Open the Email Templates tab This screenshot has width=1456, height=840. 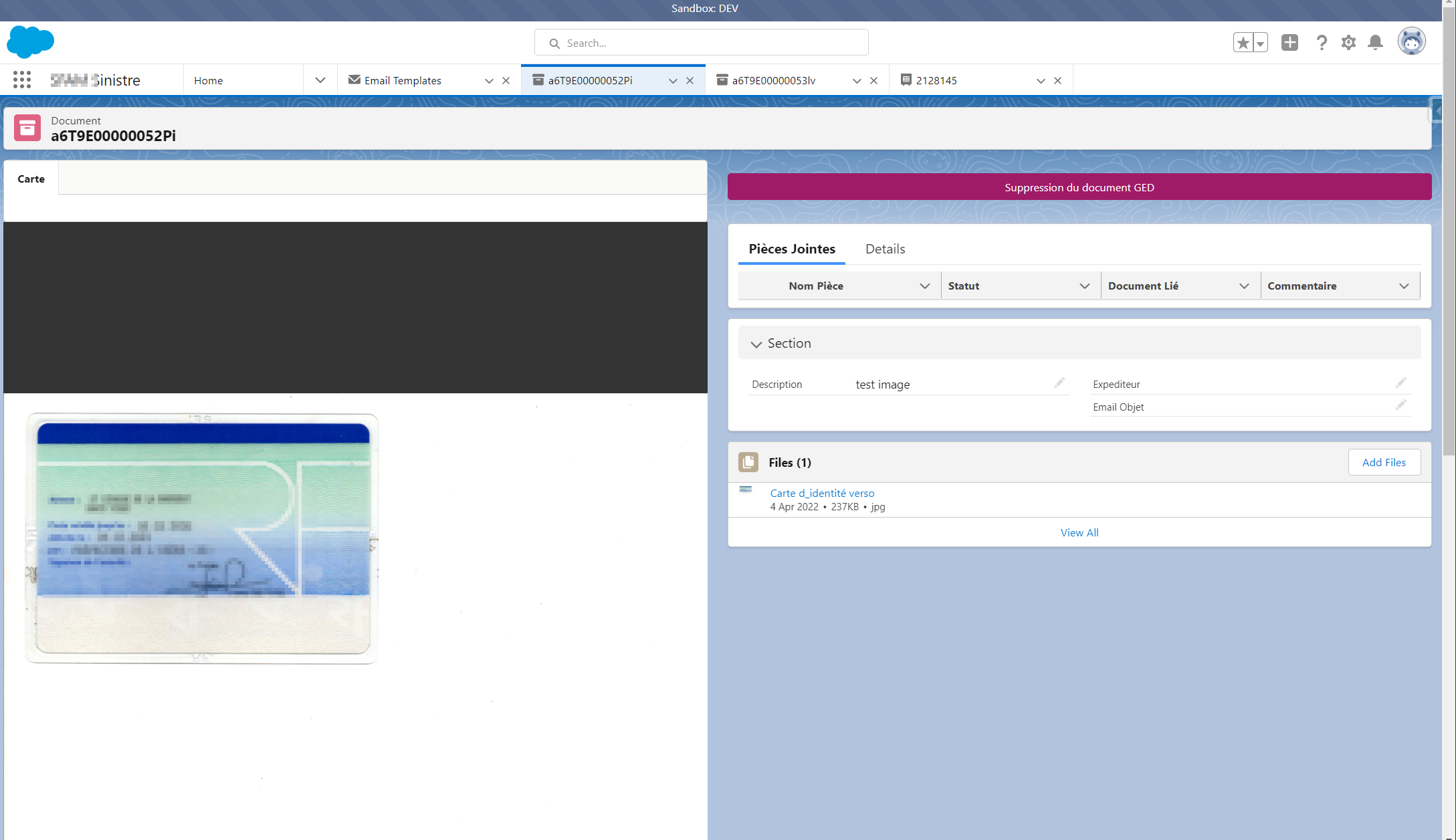pyautogui.click(x=403, y=80)
